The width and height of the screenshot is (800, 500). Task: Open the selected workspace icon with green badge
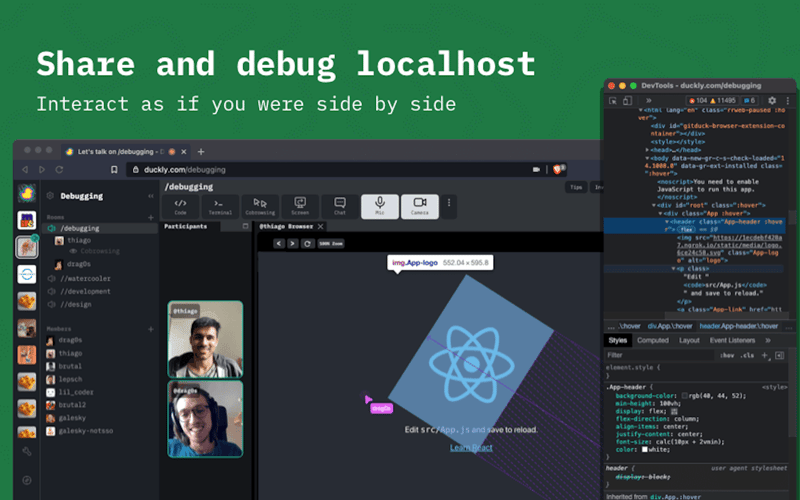pos(27,247)
